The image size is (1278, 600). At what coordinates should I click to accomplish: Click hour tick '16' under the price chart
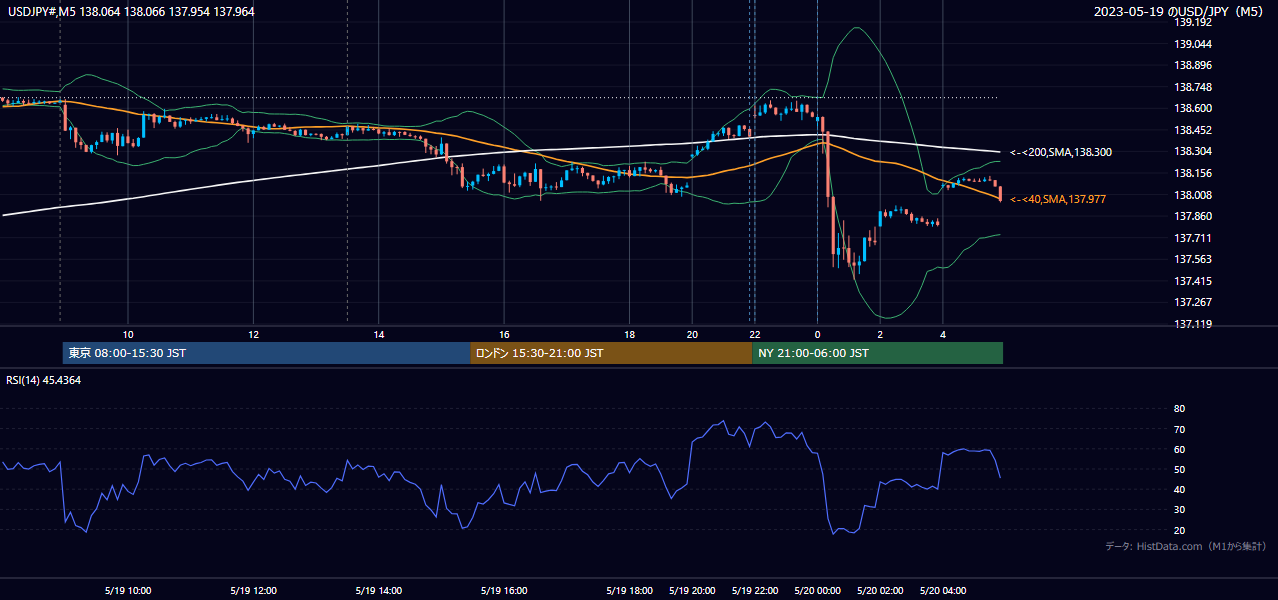tap(504, 334)
